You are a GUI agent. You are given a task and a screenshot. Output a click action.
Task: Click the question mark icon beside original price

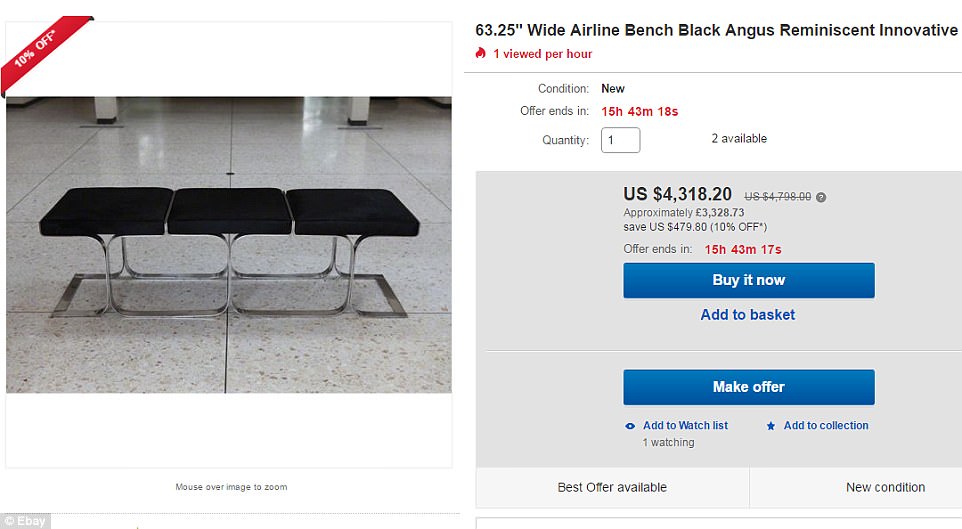point(821,197)
